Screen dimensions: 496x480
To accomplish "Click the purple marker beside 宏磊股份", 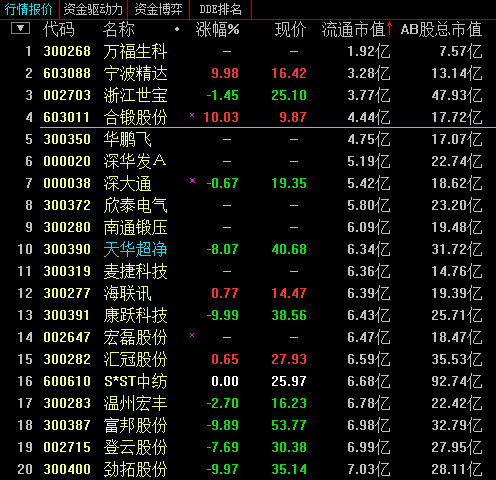I will coord(192,335).
